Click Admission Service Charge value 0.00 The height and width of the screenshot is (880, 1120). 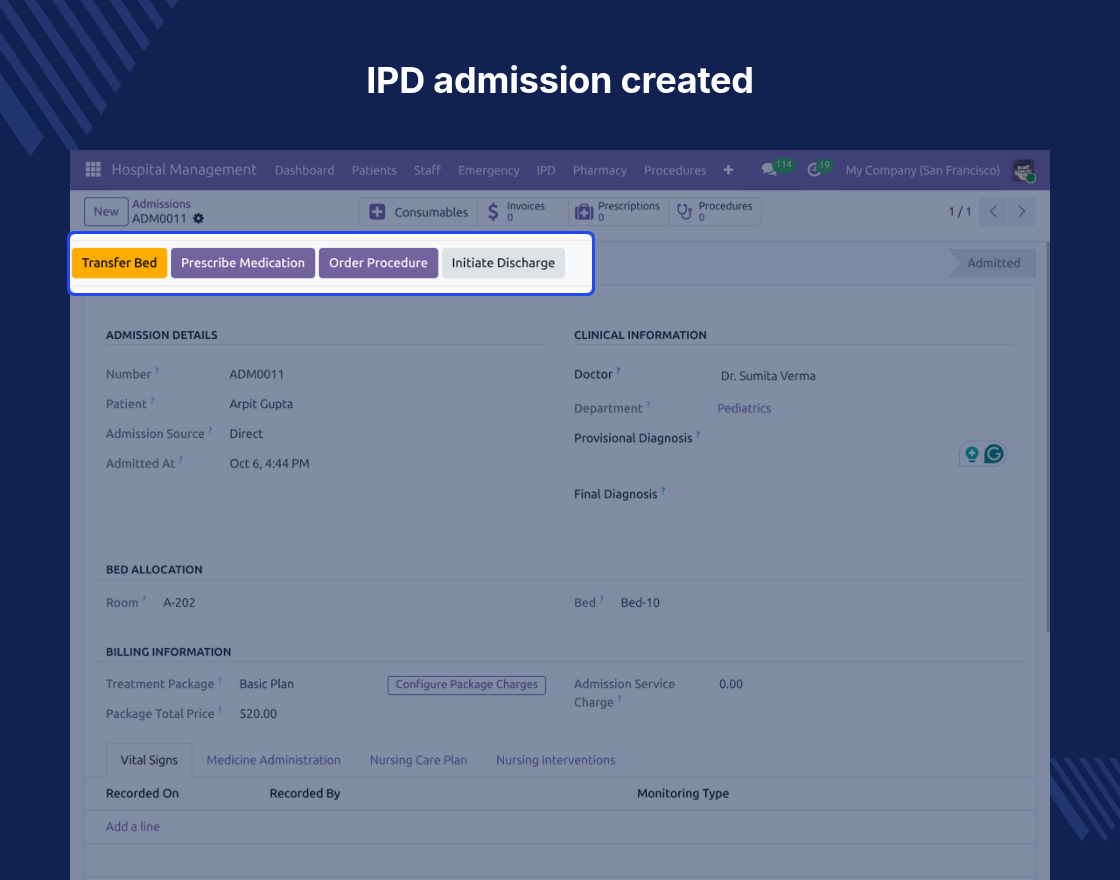click(731, 684)
